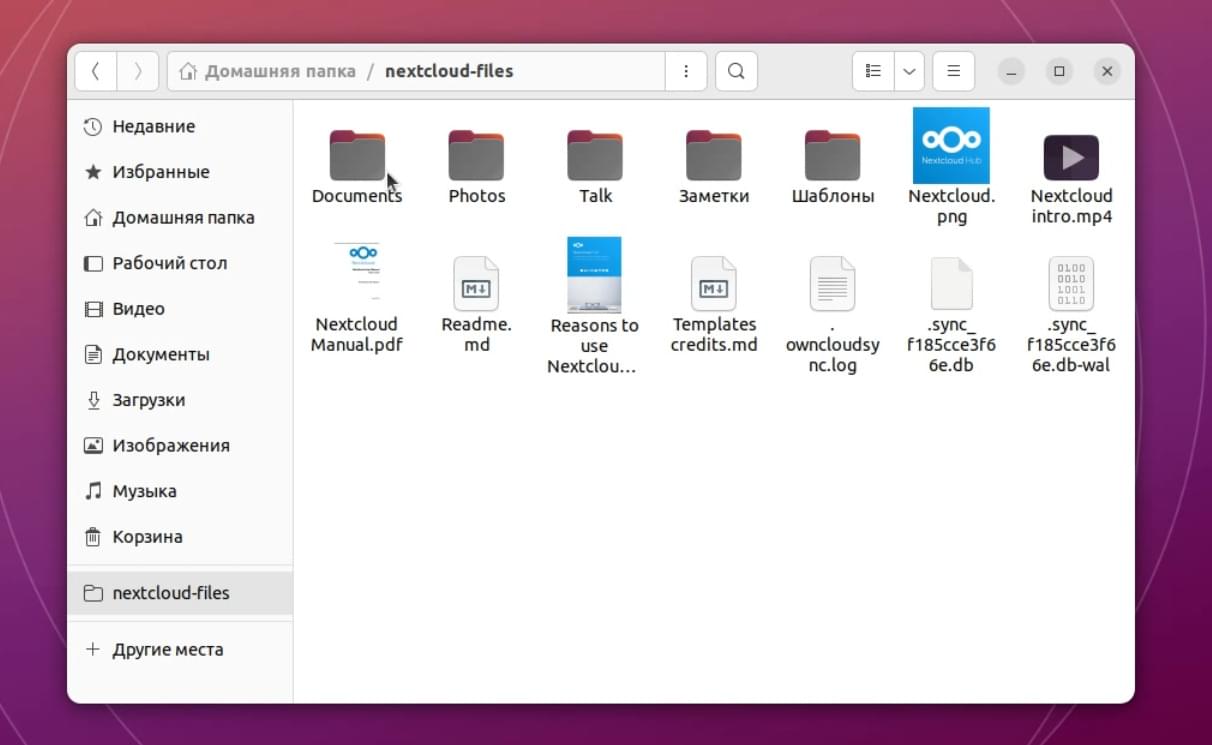Select the Photos folder icon
Viewport: 1212px width, 745px height.
(x=476, y=156)
